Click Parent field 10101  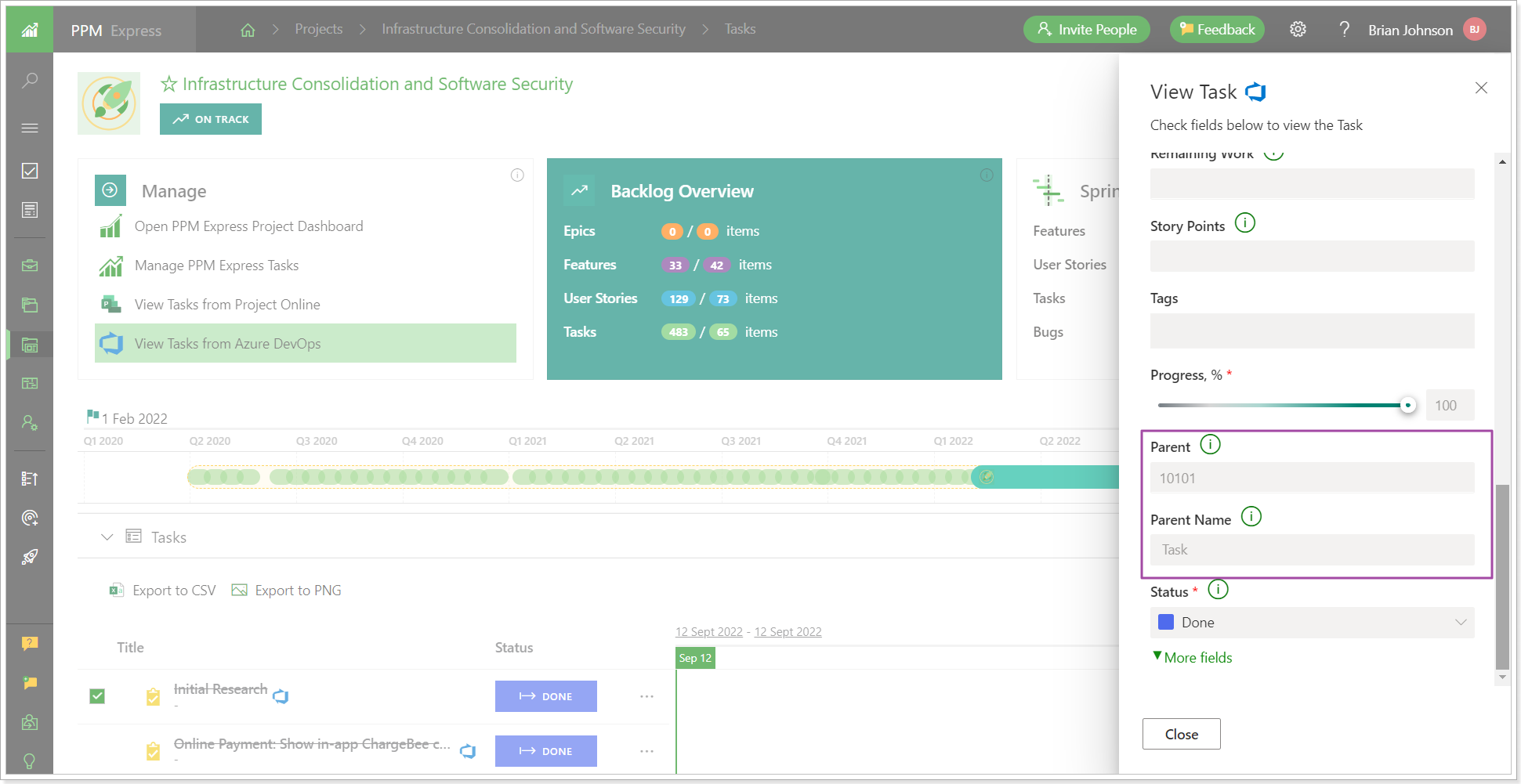click(x=1313, y=478)
